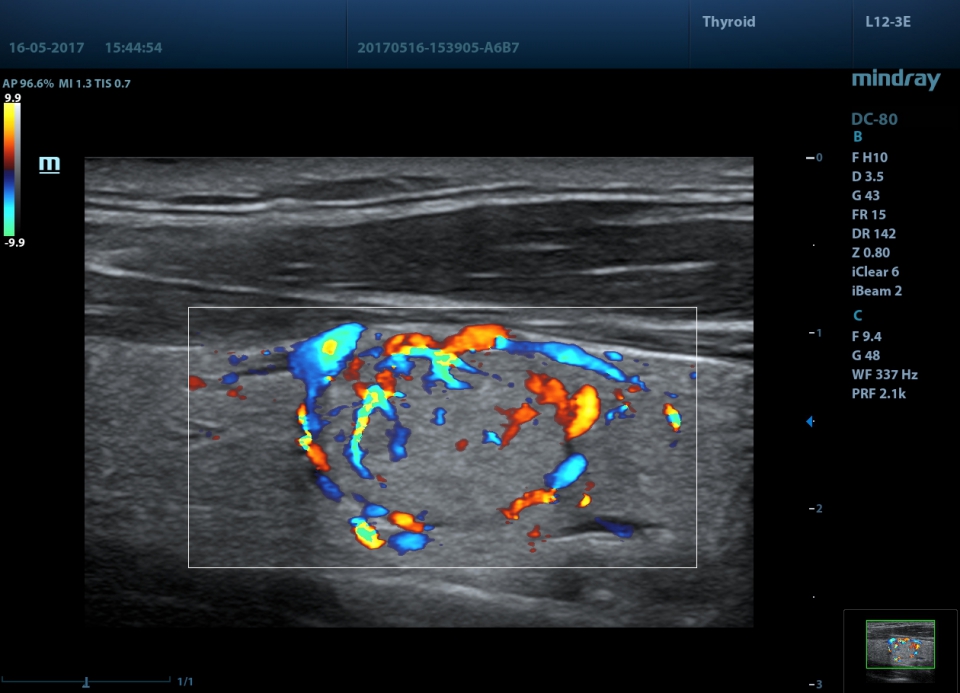Click the wall filter WF 337 Hz value
The width and height of the screenshot is (960, 693).
click(x=884, y=375)
